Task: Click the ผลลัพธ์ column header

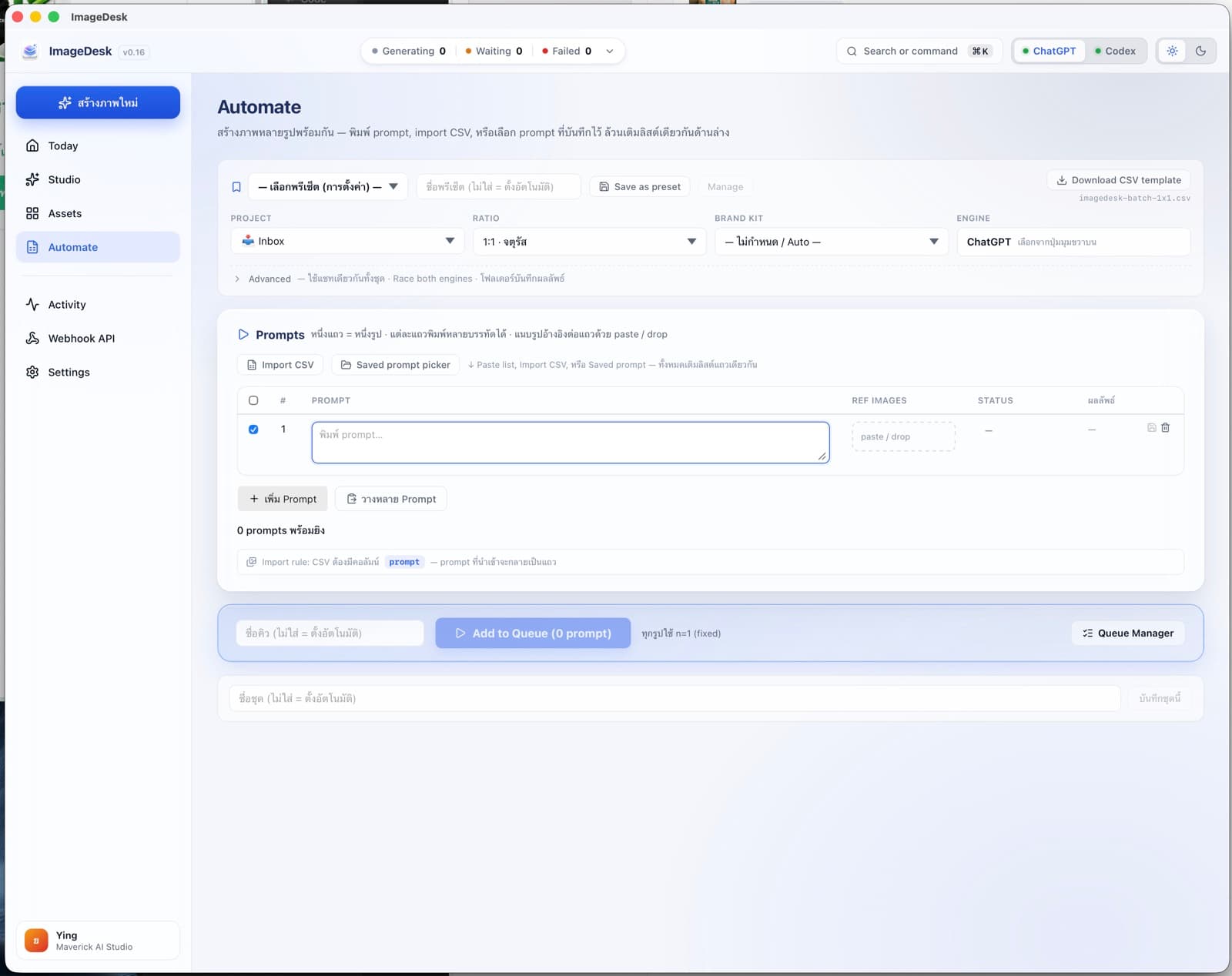Action: click(1101, 400)
